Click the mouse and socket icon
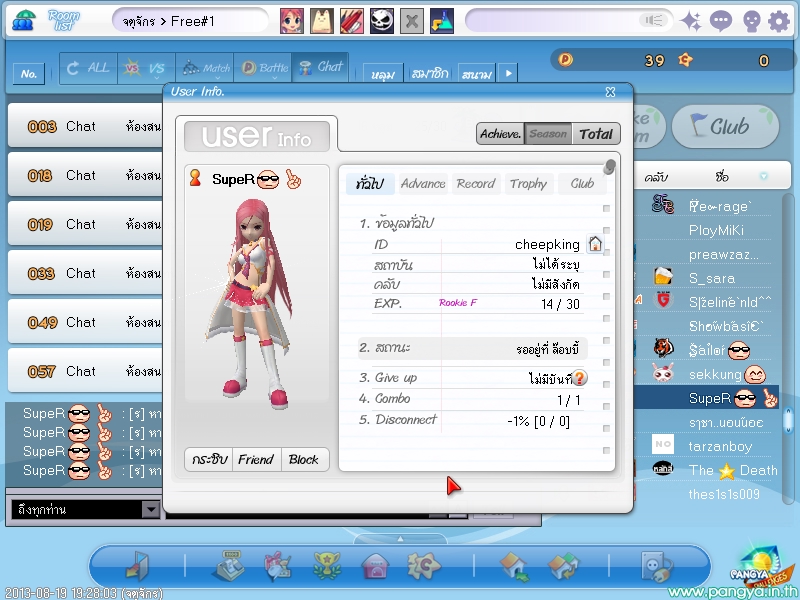Image resolution: width=800 pixels, height=600 pixels. [657, 566]
